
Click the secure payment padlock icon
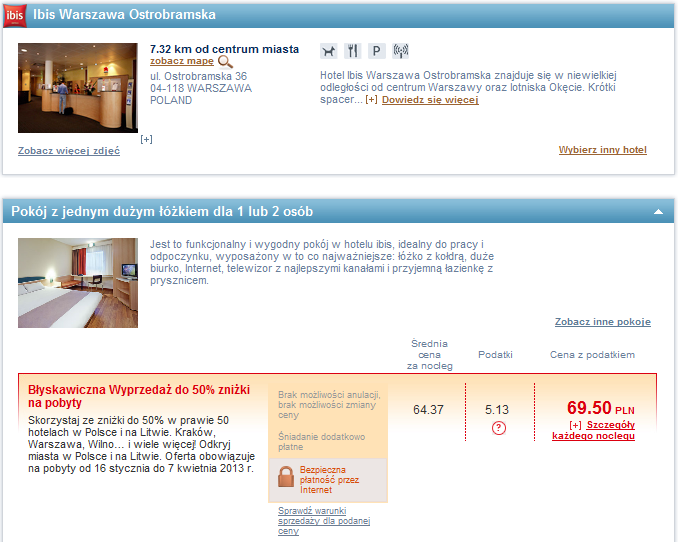point(286,477)
